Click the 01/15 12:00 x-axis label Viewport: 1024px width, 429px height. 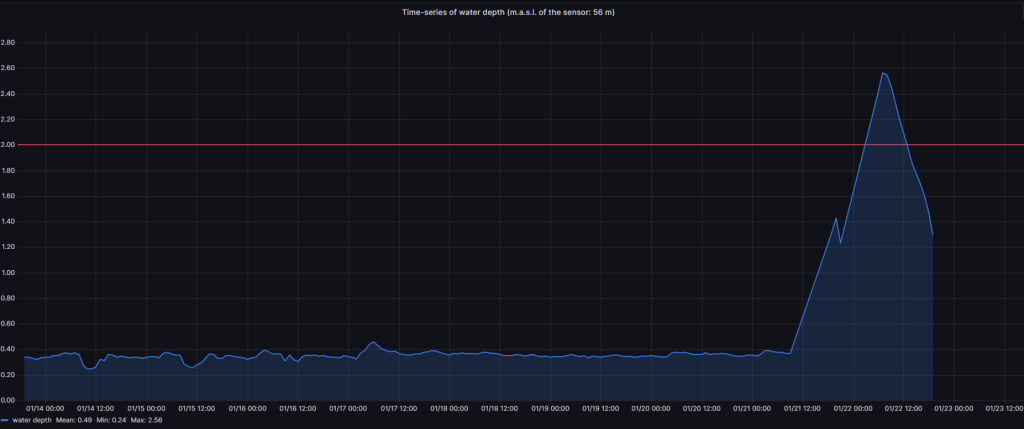197,408
